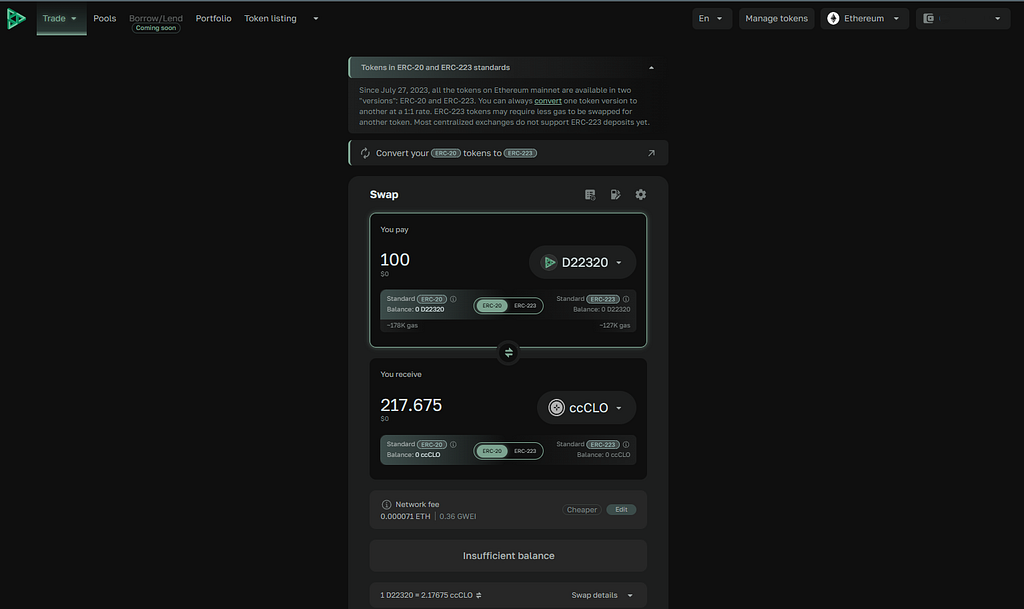Viewport: 1024px width, 609px height.
Task: Click the You receive amount 217.675
Action: (411, 405)
